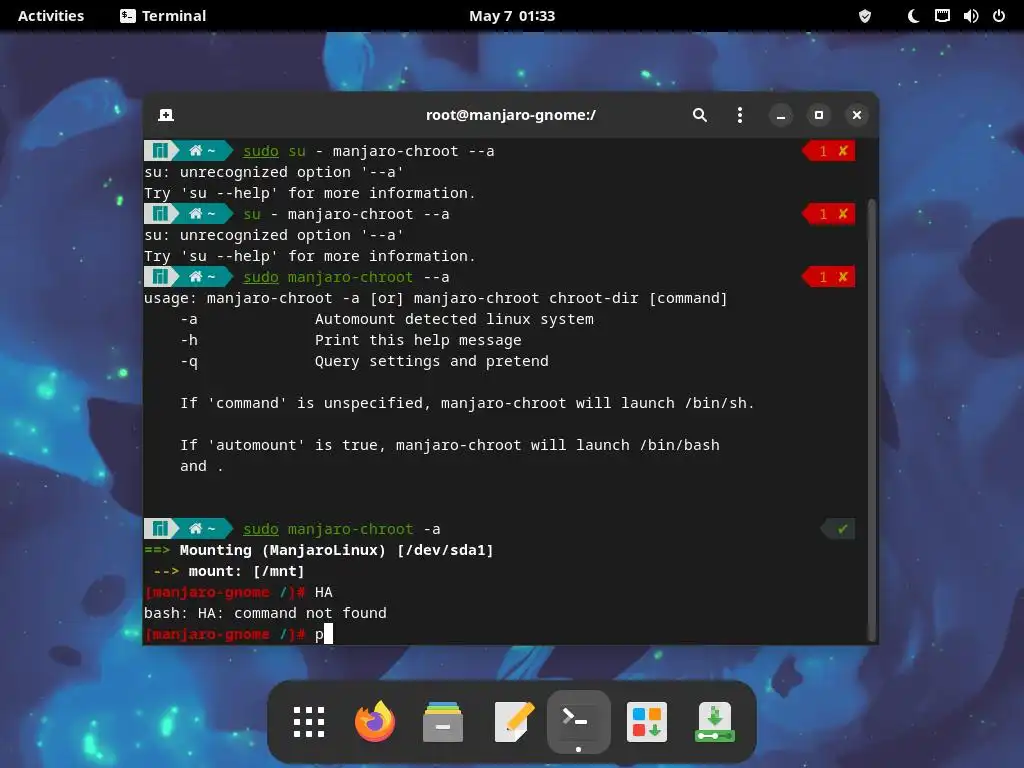
Task: Click the first "su: unrecognized option '--a'" line
Action: pyautogui.click(x=274, y=172)
